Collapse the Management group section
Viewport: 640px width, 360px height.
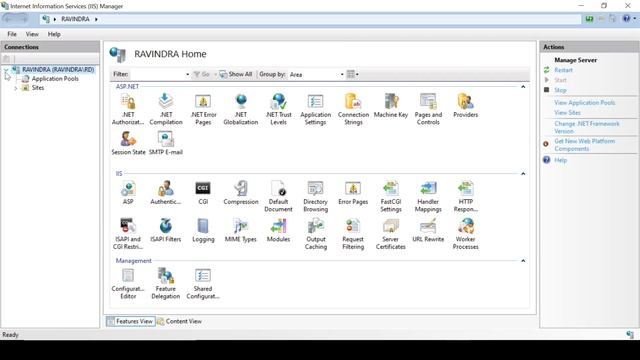(x=523, y=260)
